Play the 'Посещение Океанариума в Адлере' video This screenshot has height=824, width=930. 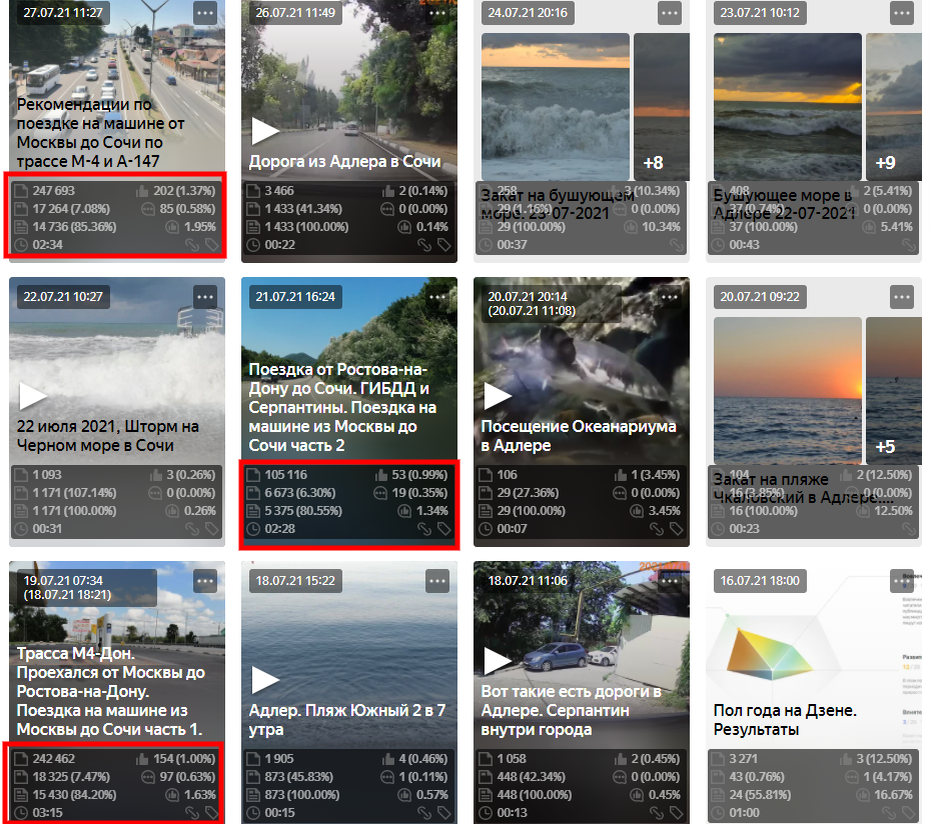point(498,396)
